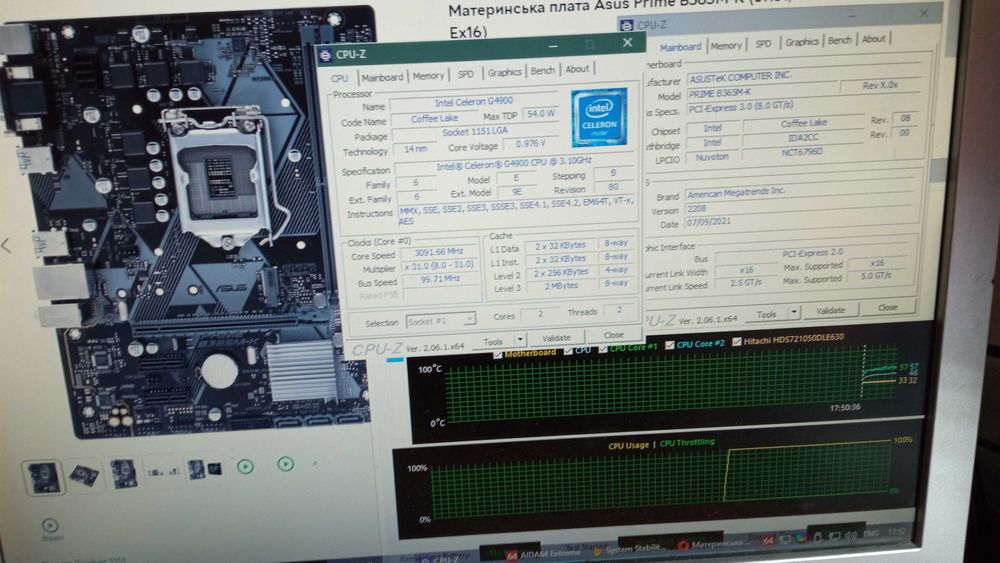Select the thumbnail showing board with box
Image resolution: width=1000 pixels, height=563 pixels.
(x=205, y=471)
